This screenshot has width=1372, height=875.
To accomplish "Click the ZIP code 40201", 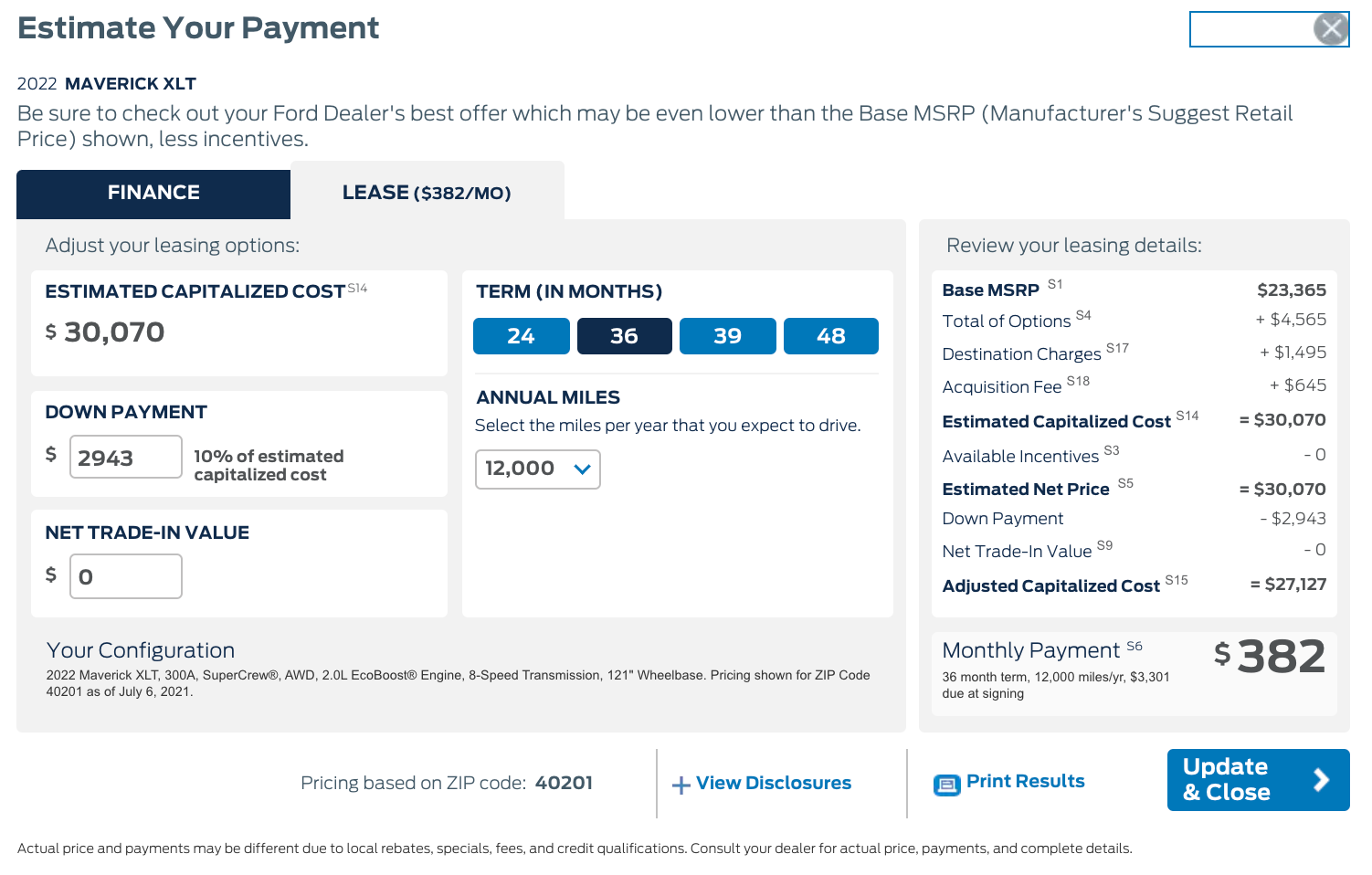I will click(564, 783).
